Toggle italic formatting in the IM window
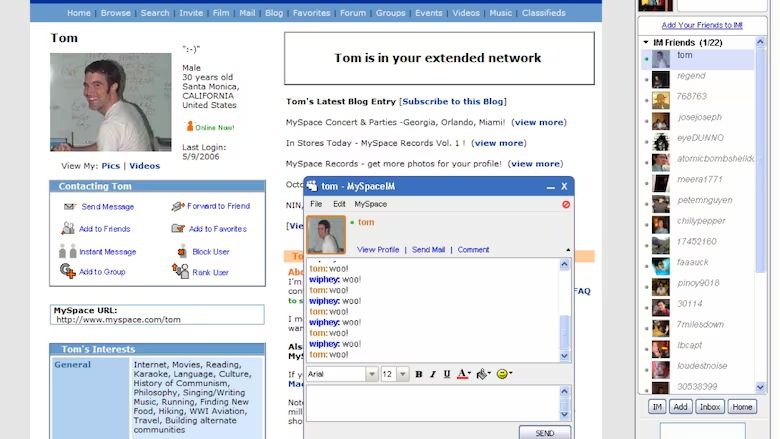 pos(432,374)
